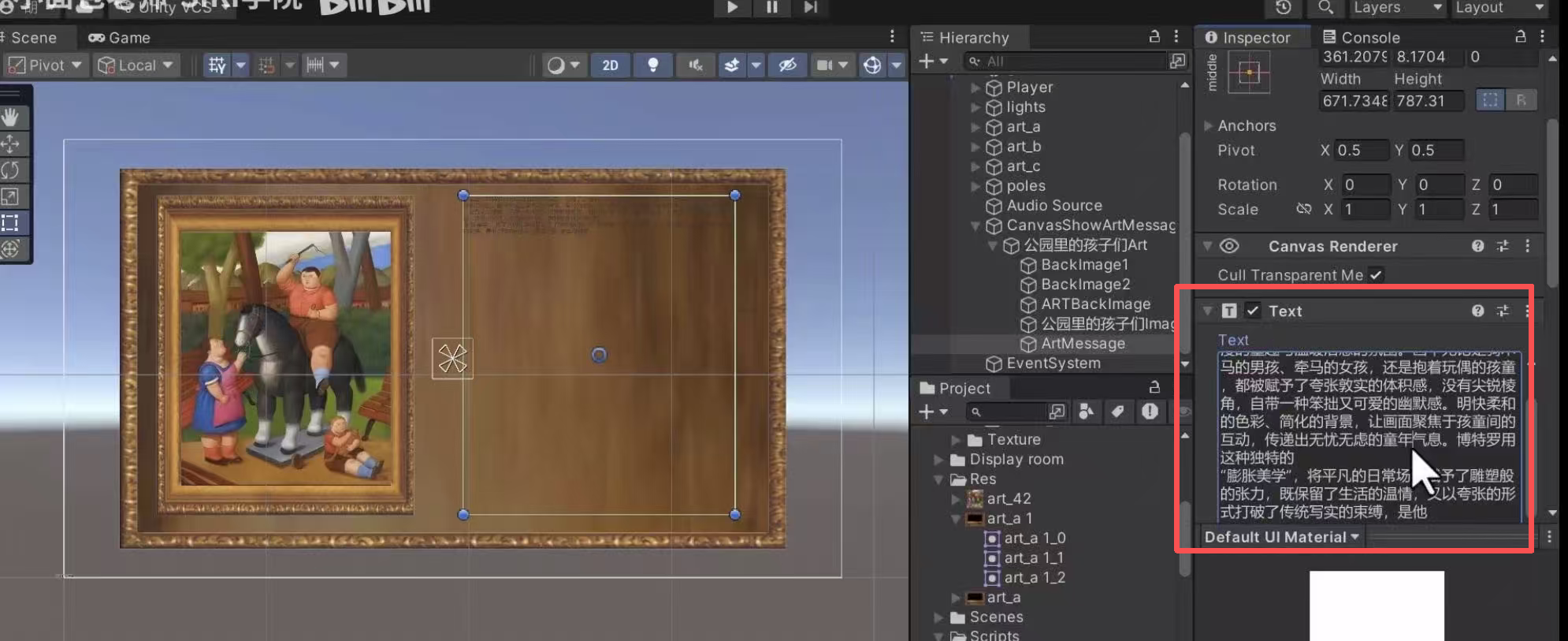Open the Pivot handle position dropdown

click(x=45, y=65)
